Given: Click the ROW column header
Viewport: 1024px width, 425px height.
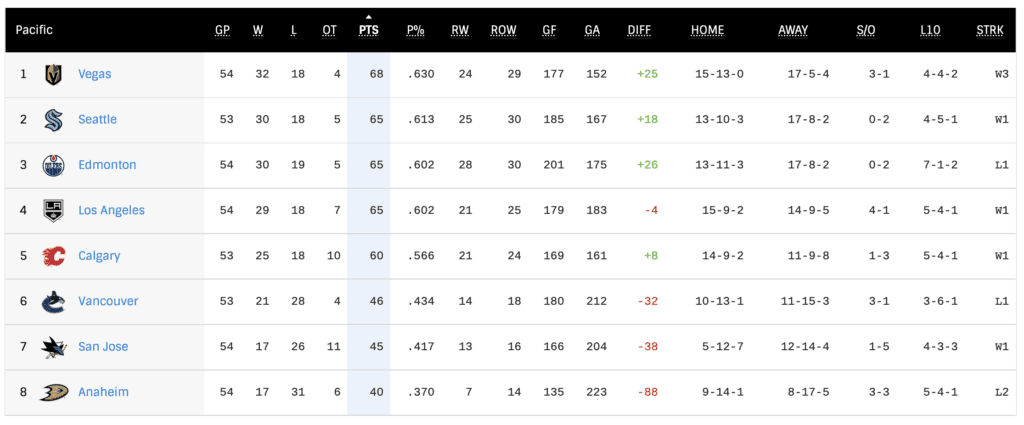Looking at the screenshot, I should click(503, 30).
